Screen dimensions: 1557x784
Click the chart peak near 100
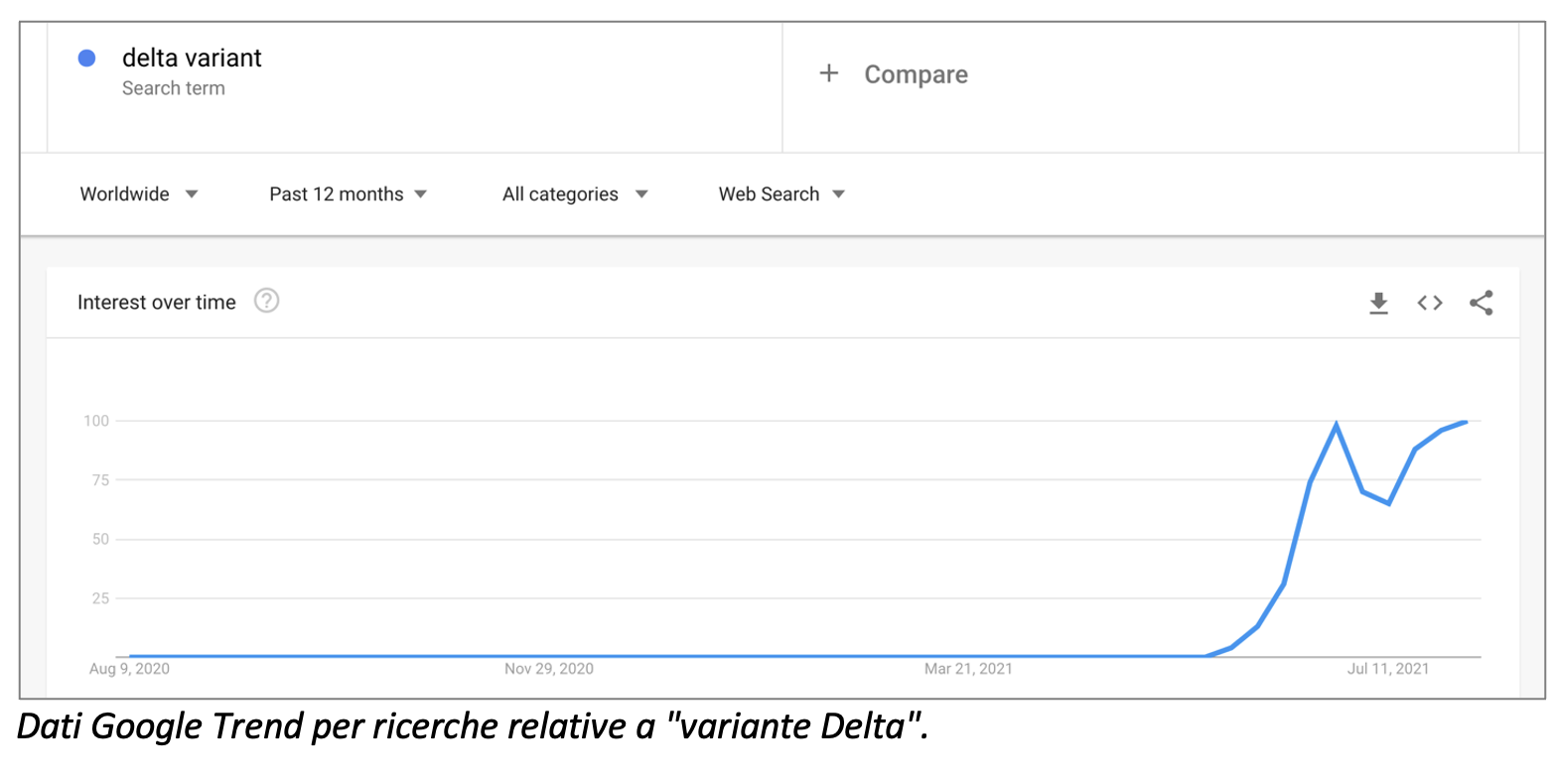tap(1337, 425)
